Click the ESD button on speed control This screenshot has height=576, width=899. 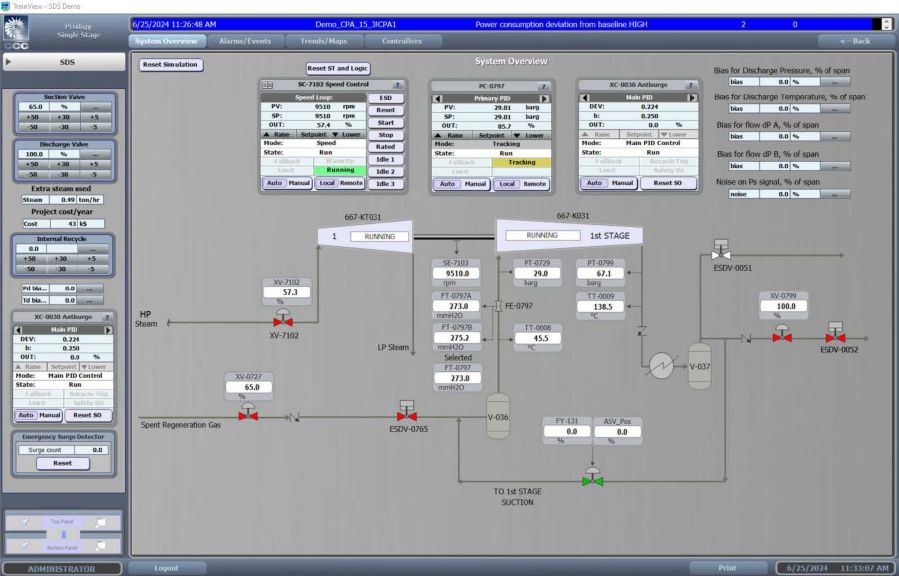pos(385,98)
